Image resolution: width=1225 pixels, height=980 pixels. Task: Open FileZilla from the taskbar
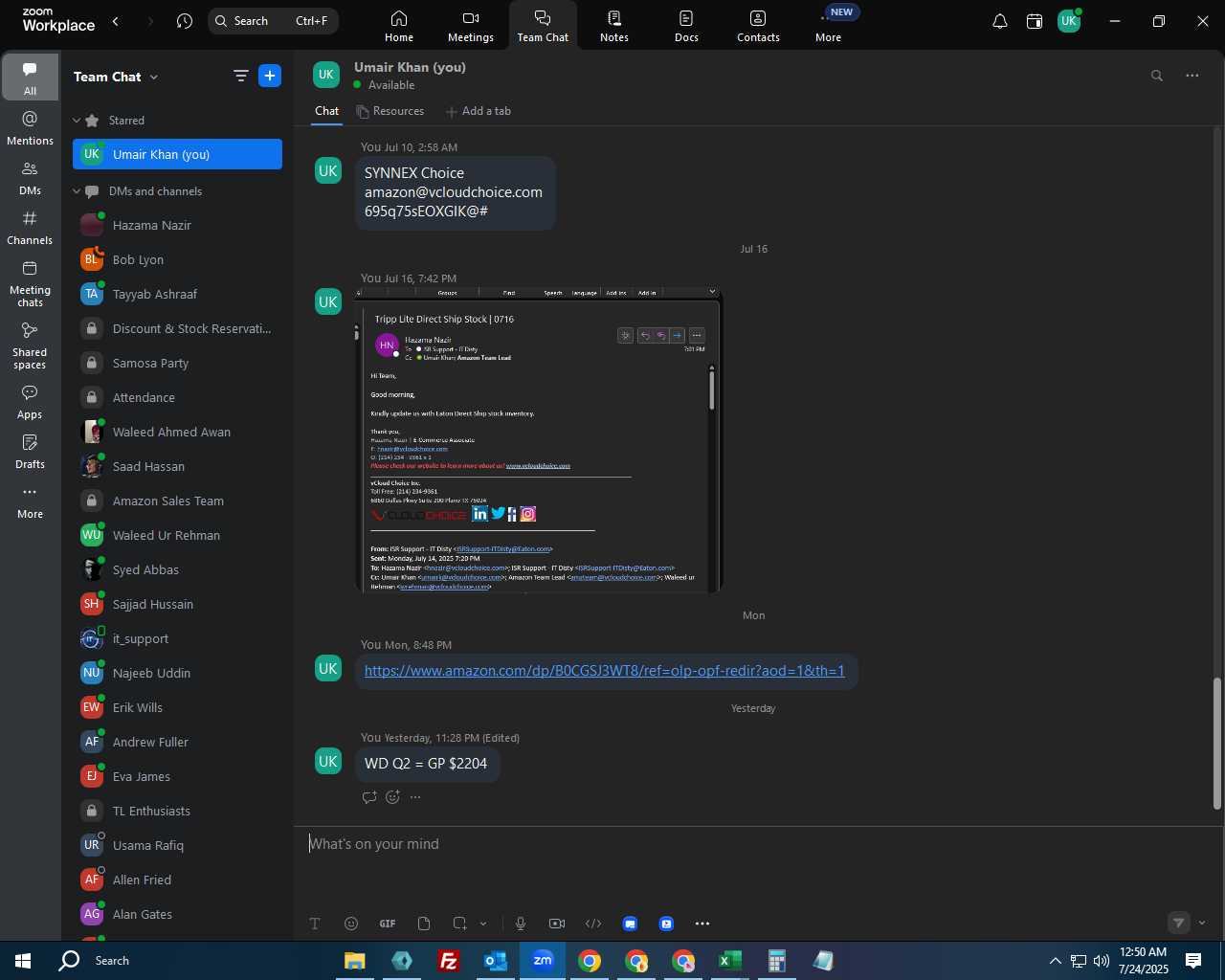[449, 961]
